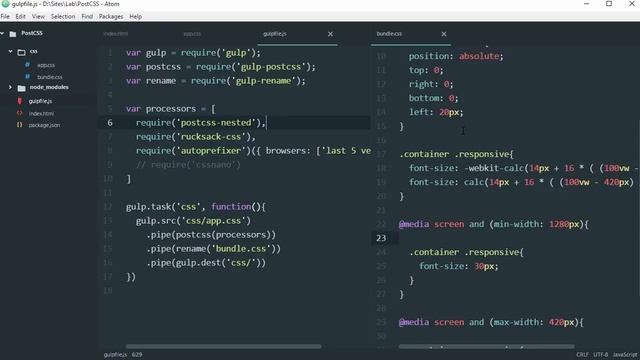Viewport: 640px width, 360px height.
Task: Click gulpfile.js file name in status bar
Action: point(115,355)
